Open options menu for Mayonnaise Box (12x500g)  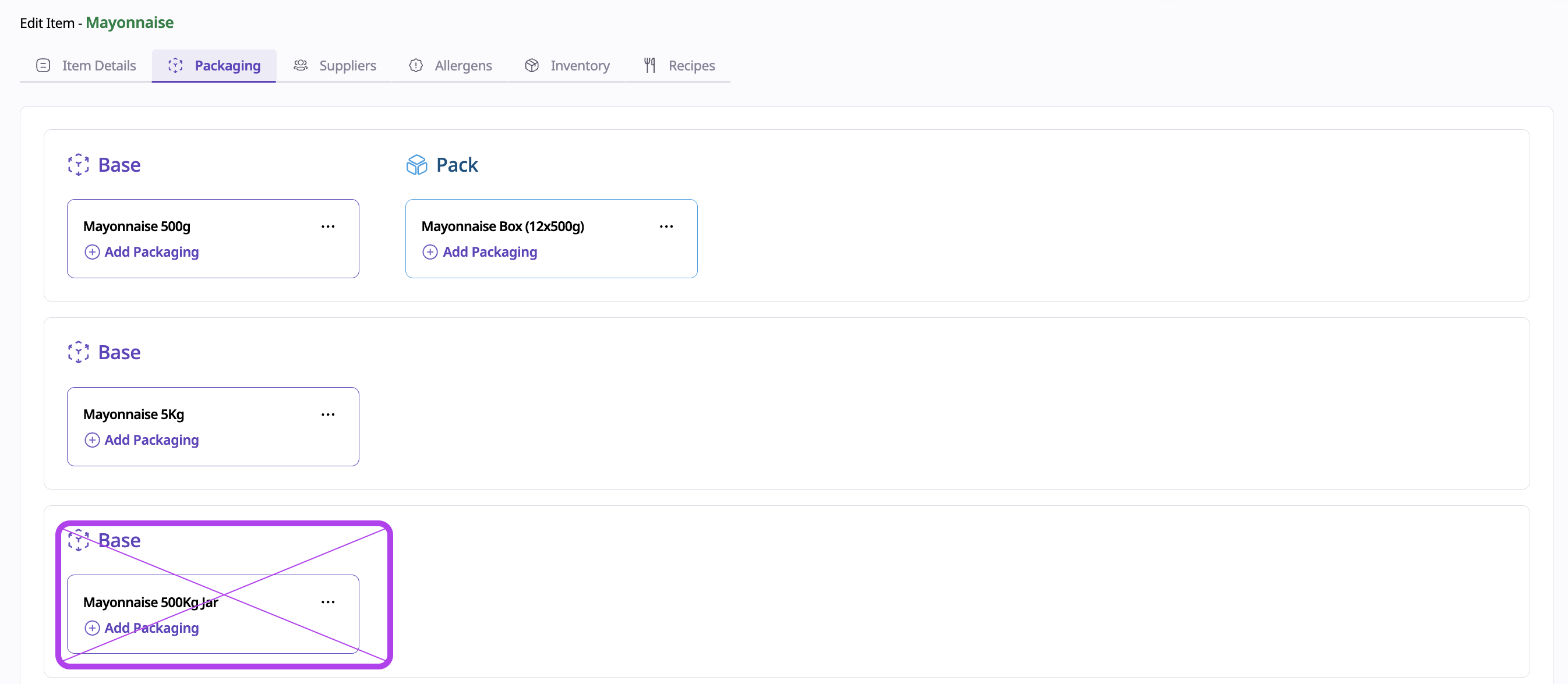tap(666, 226)
